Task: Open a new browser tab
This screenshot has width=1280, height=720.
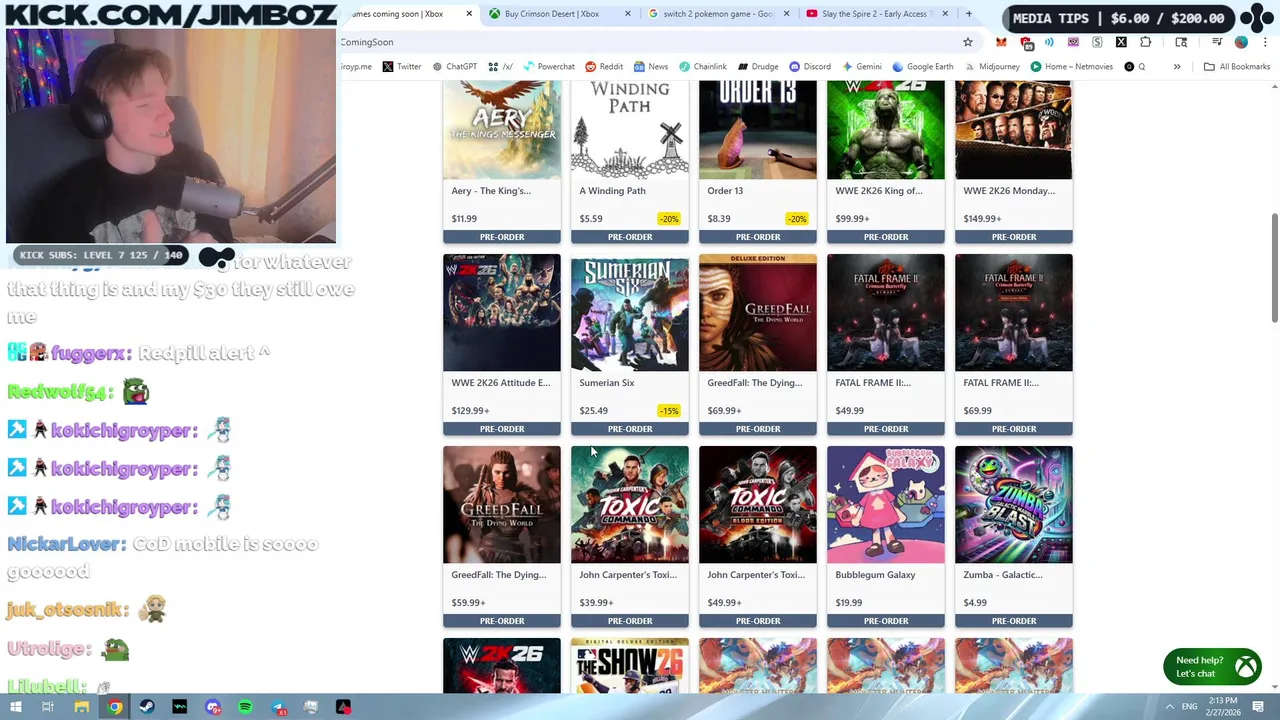Action: tap(968, 14)
